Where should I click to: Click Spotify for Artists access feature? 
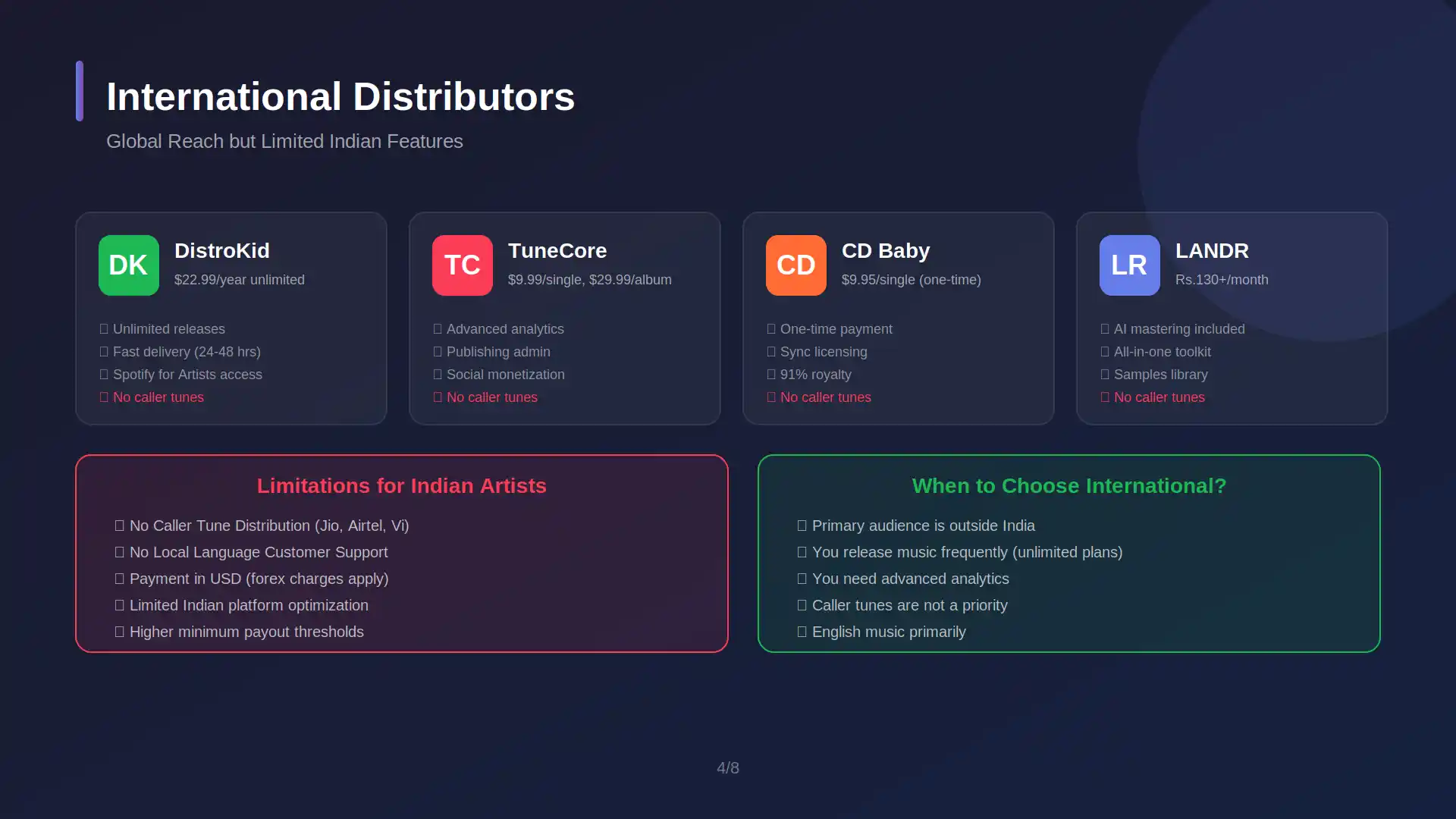(x=180, y=375)
